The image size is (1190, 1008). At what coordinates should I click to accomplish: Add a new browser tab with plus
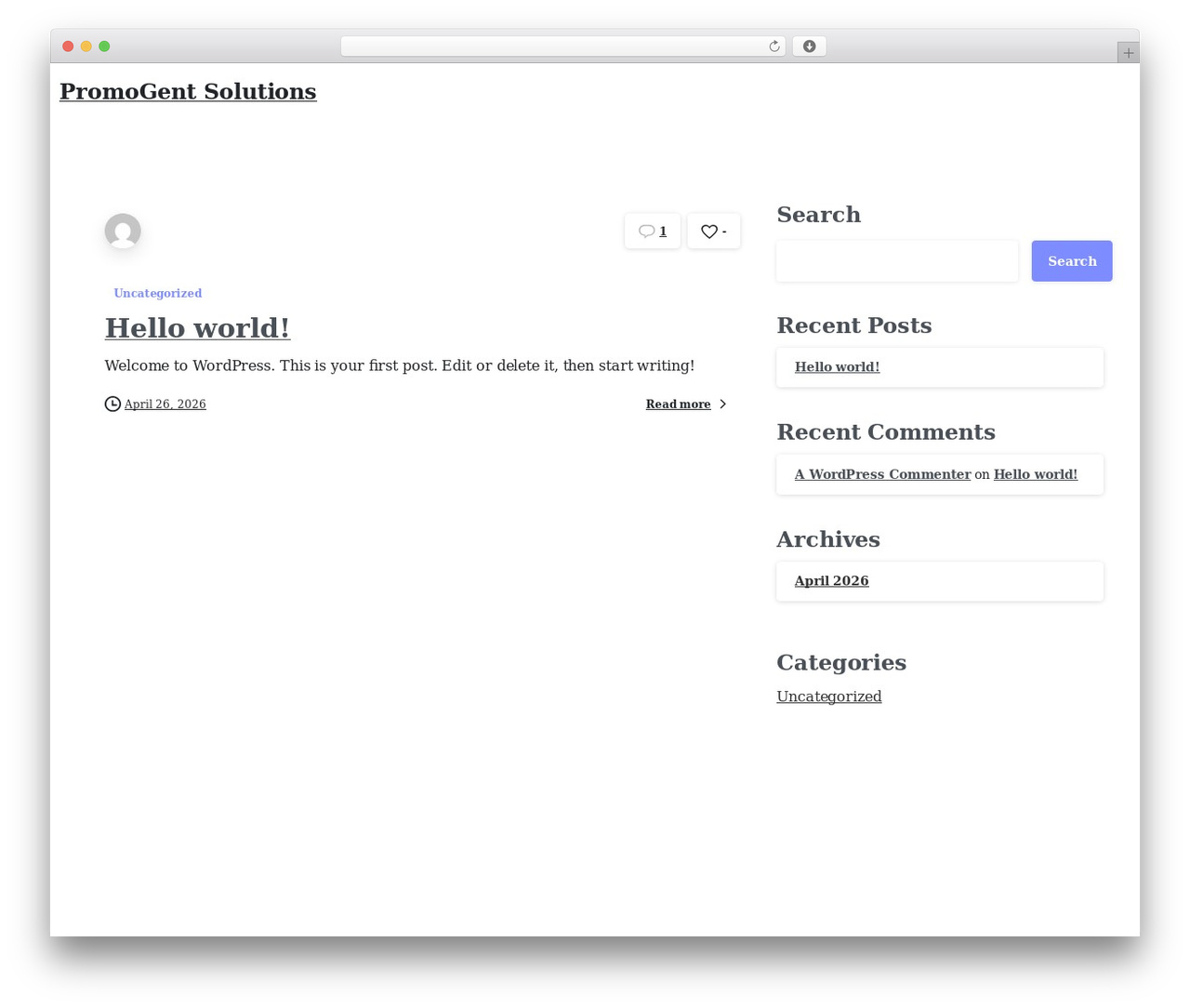pos(1128,53)
